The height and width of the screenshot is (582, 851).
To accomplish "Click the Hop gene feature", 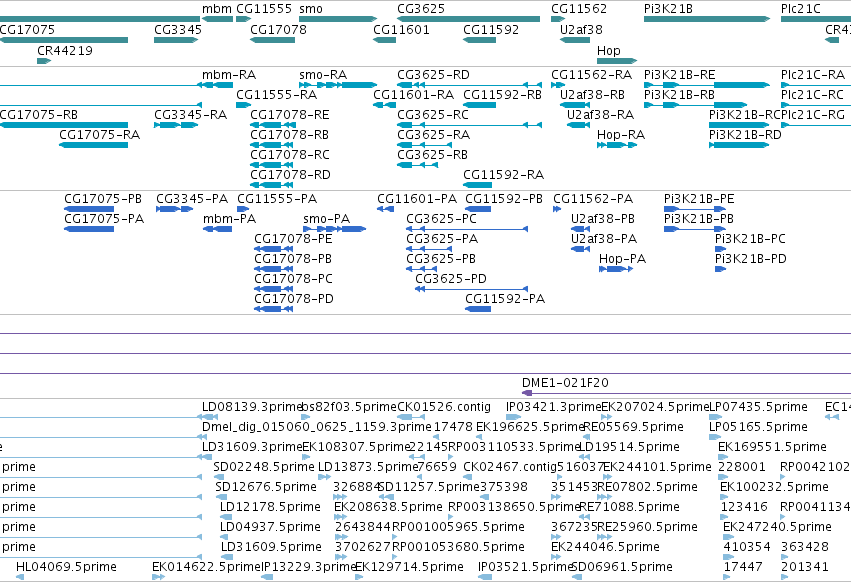I will coord(617,61).
